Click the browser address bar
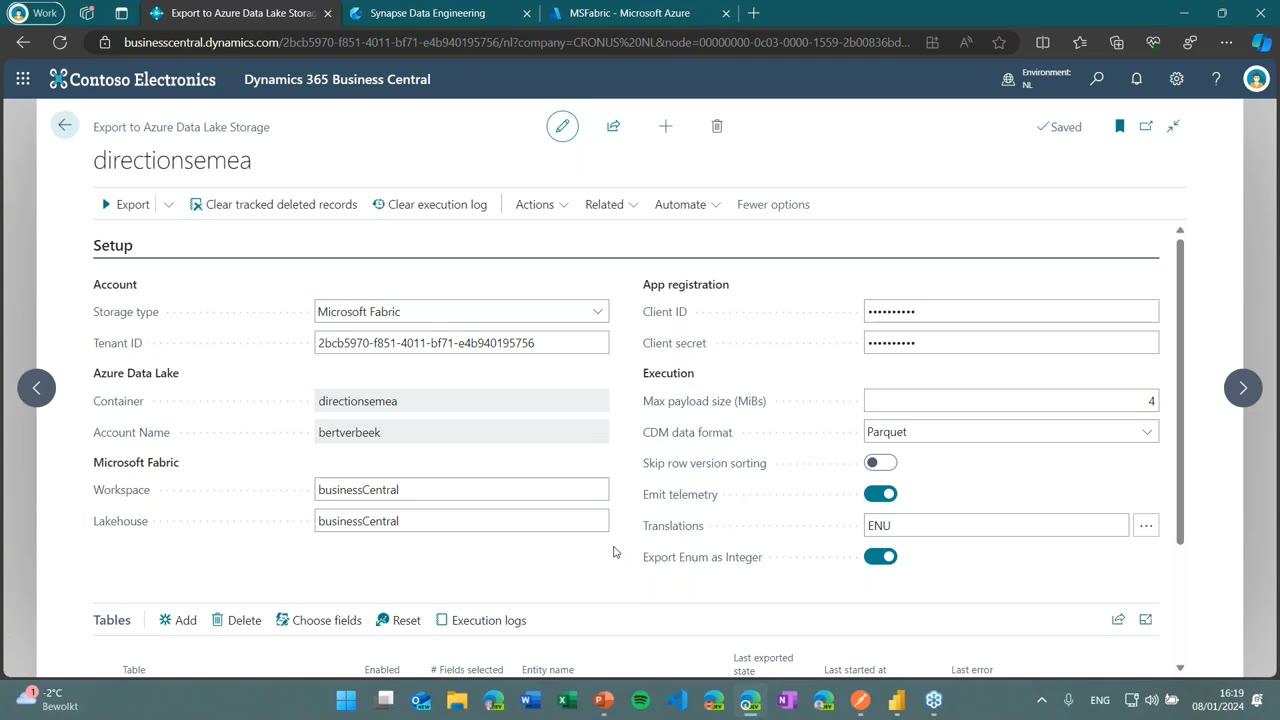Viewport: 1280px width, 720px height. 517,42
